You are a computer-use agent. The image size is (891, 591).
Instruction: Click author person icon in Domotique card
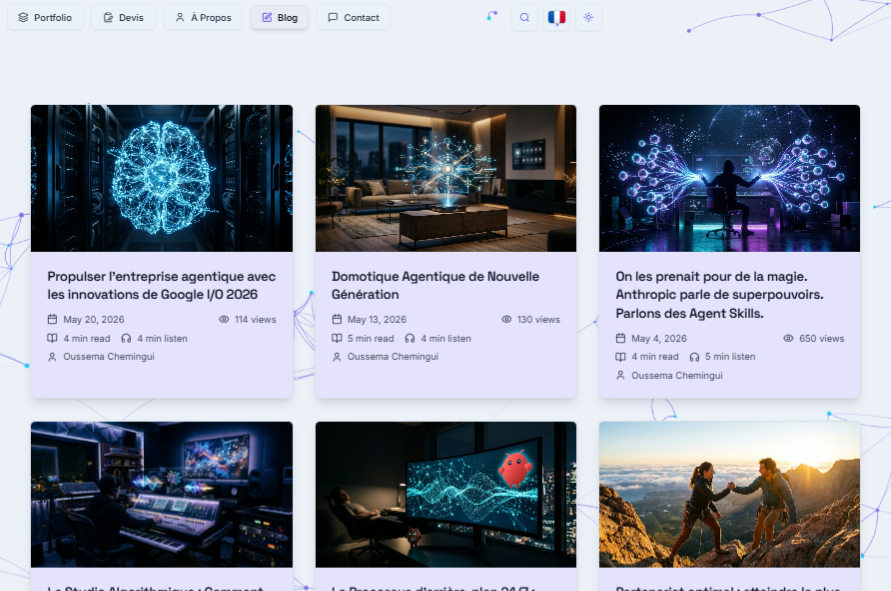[337, 357]
